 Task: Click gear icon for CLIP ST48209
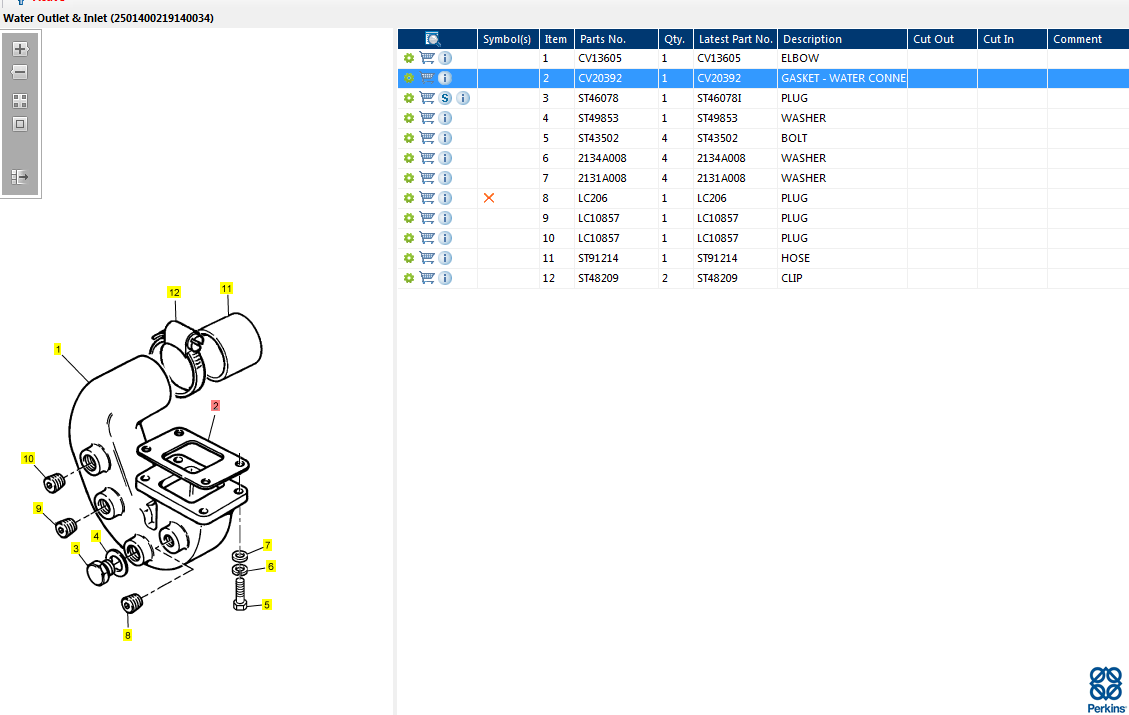(409, 278)
